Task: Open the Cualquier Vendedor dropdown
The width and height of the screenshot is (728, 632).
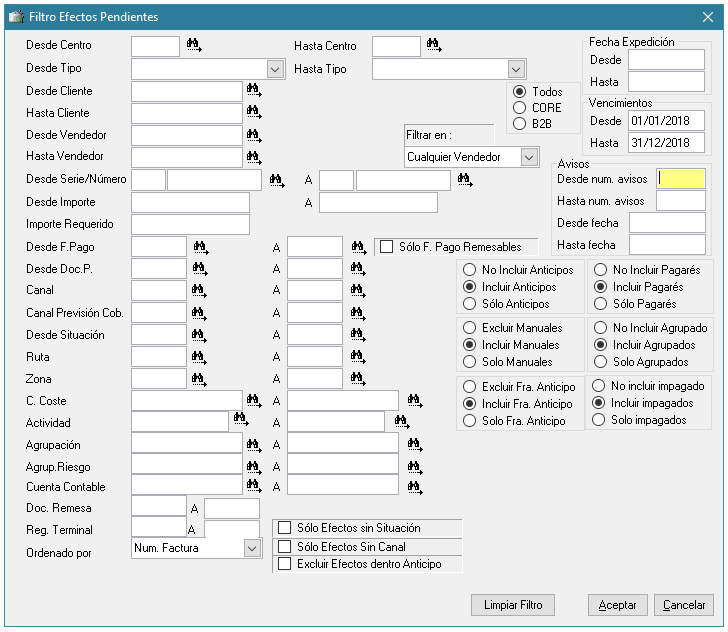Action: (529, 157)
